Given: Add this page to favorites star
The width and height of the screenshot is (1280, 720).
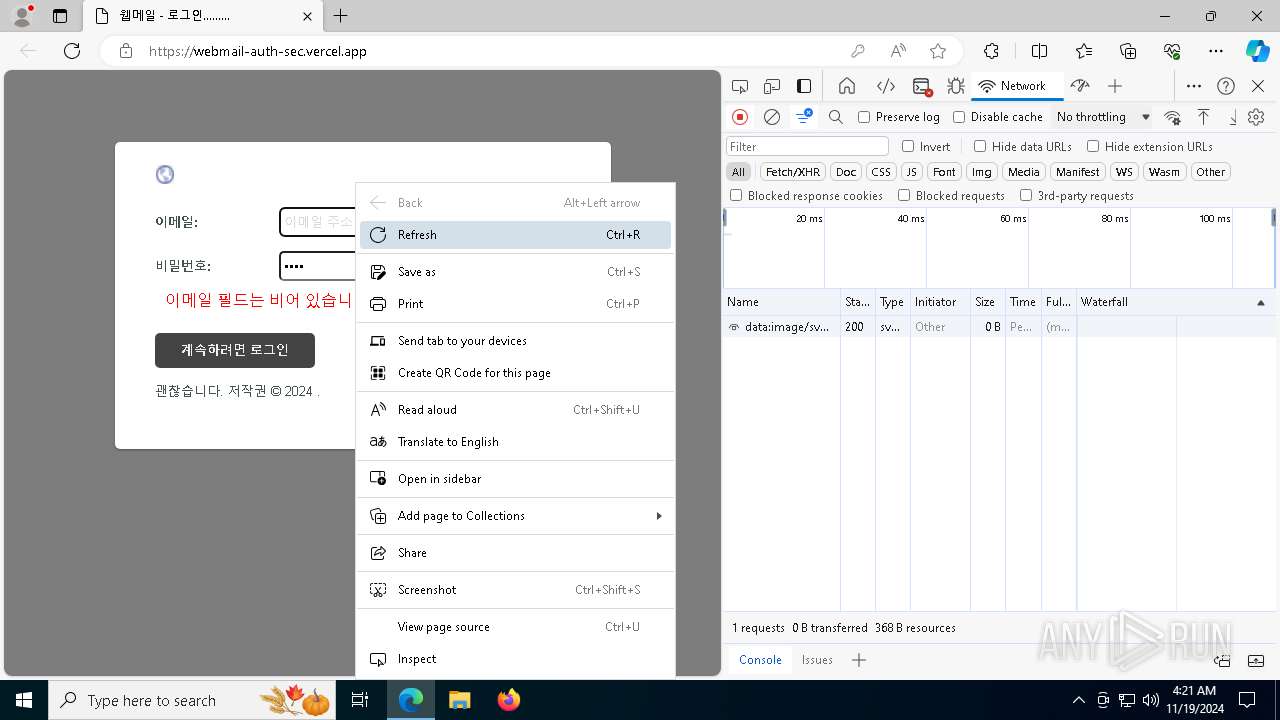Looking at the screenshot, I should [x=938, y=51].
